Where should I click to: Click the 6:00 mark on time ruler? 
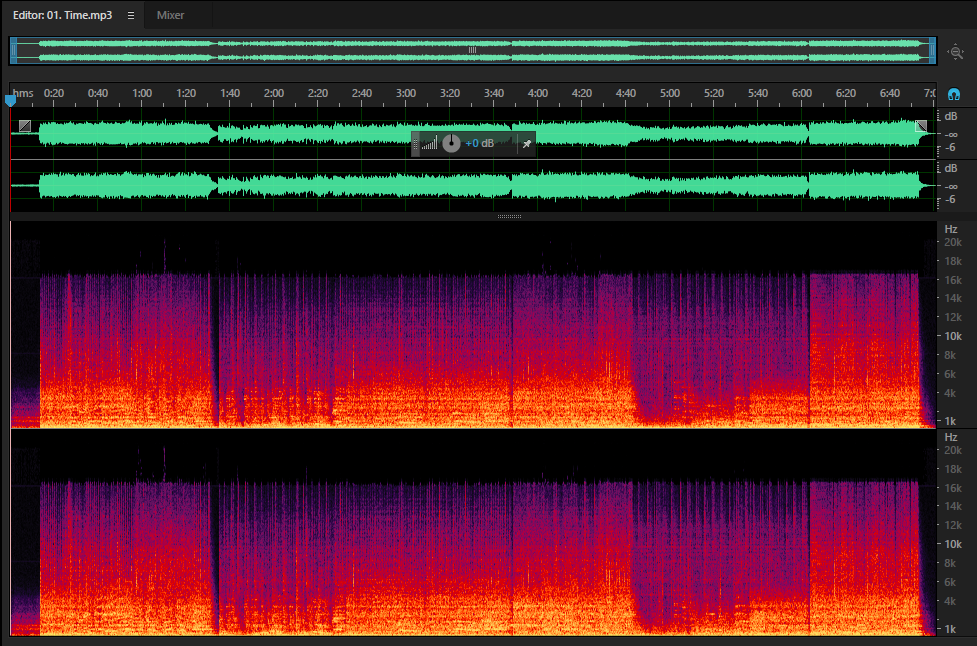(x=802, y=93)
